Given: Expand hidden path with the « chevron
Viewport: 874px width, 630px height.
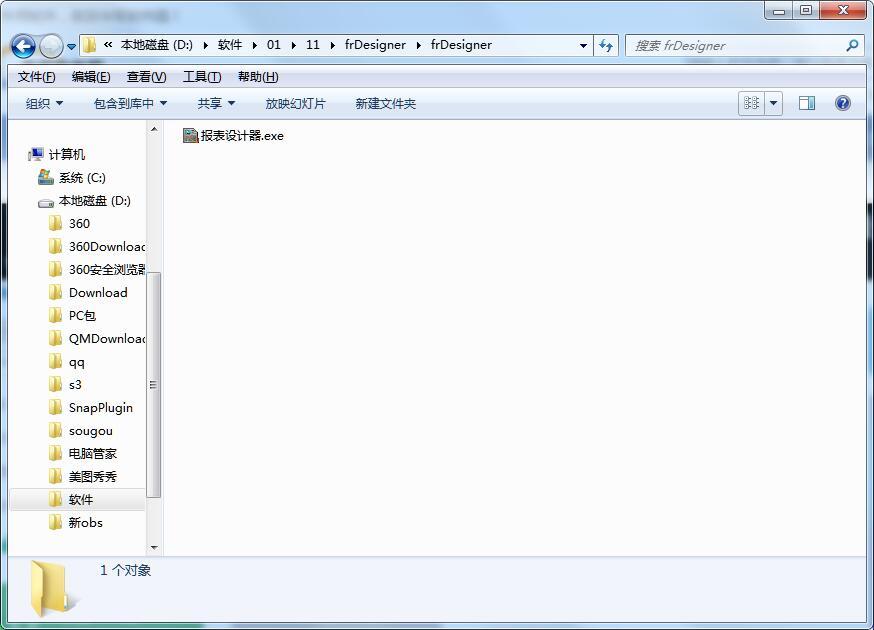Looking at the screenshot, I should [x=108, y=45].
